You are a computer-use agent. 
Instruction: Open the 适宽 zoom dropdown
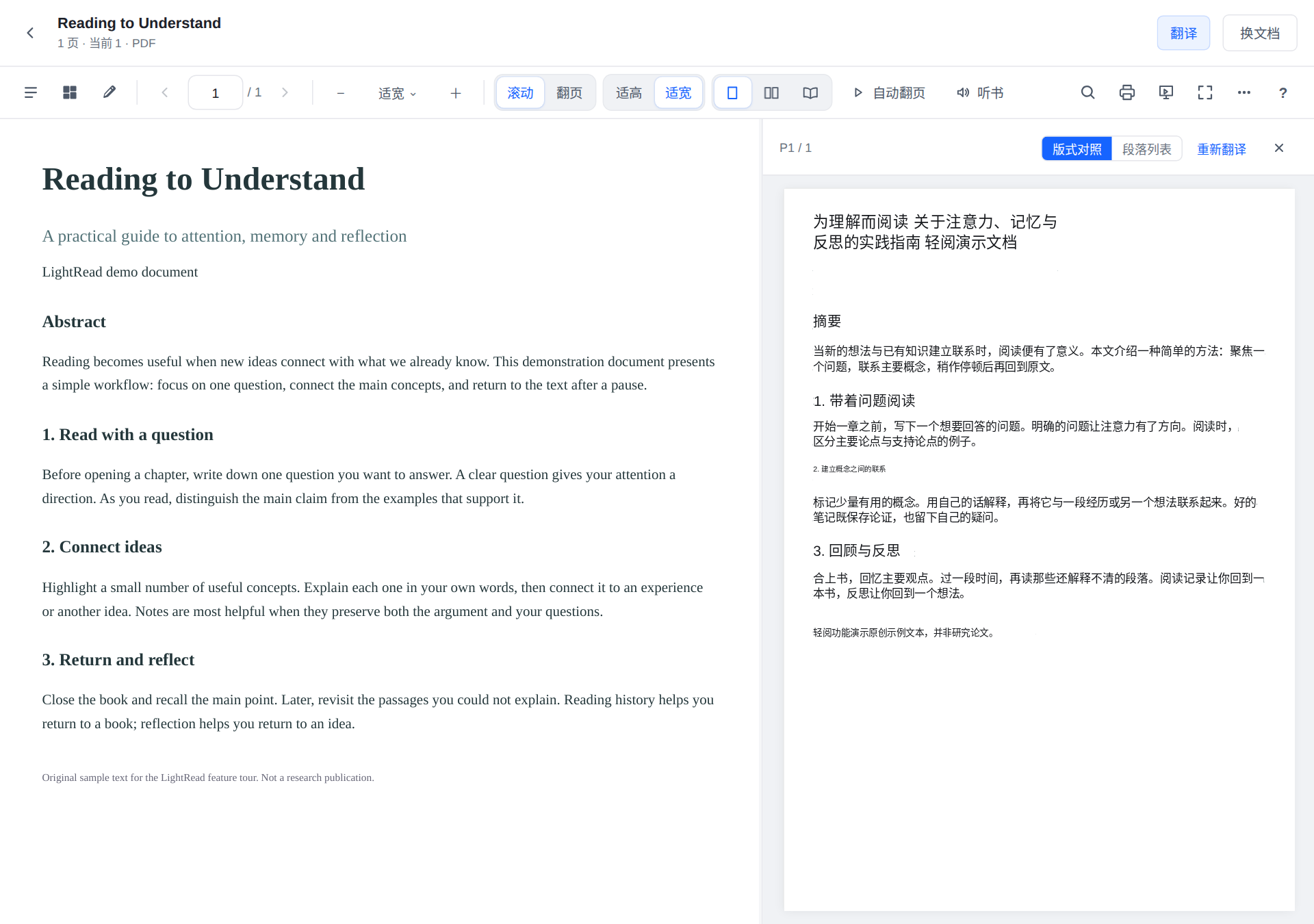click(x=398, y=93)
